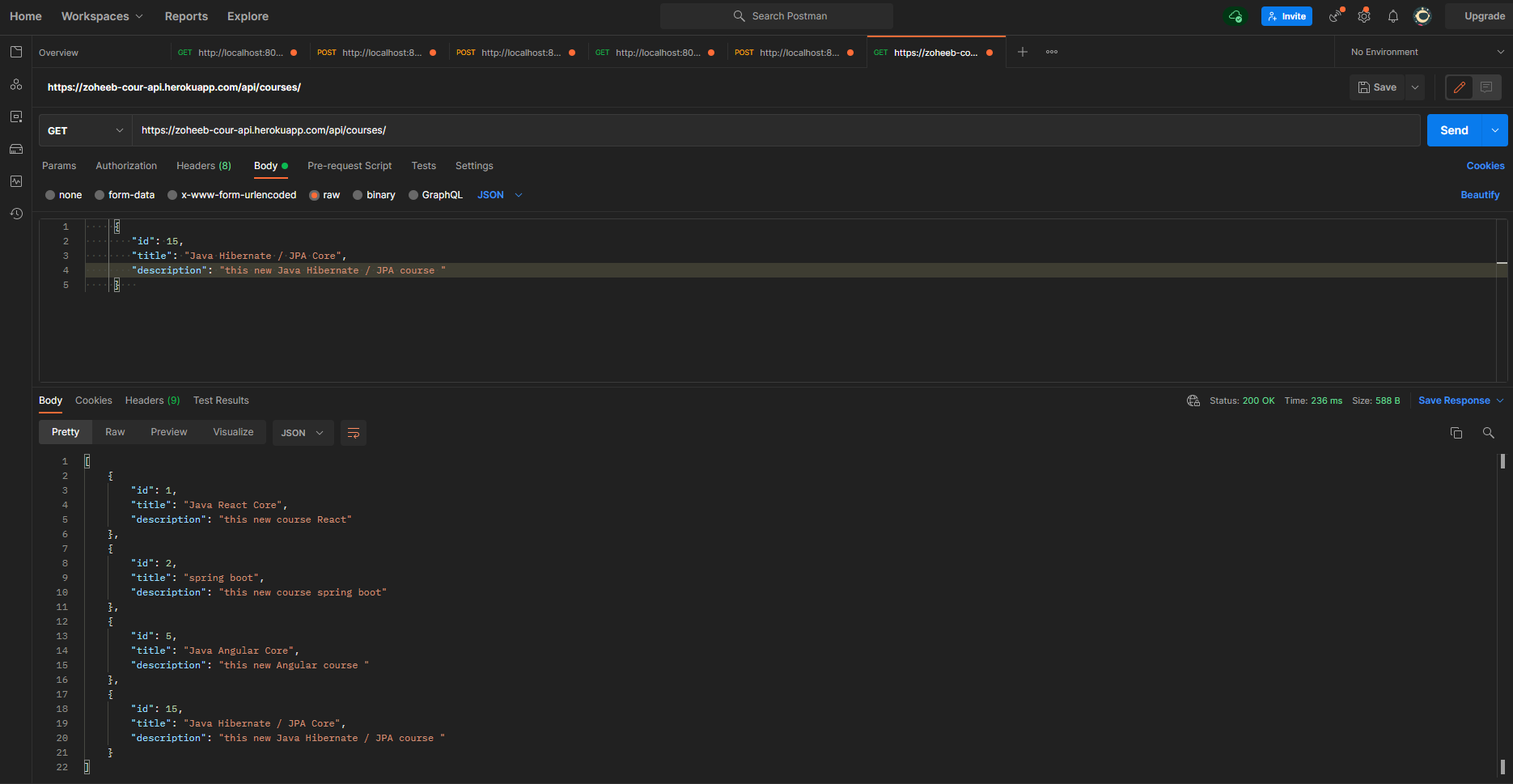Open the response JSON format dropdown
Viewport: 1513px width, 784px height.
(303, 433)
